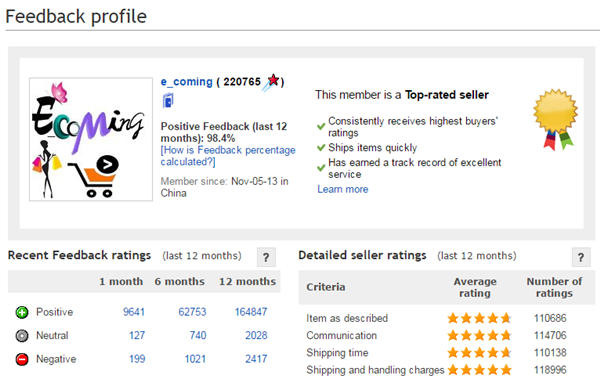Click the Ecoming seller logo image

91,139
